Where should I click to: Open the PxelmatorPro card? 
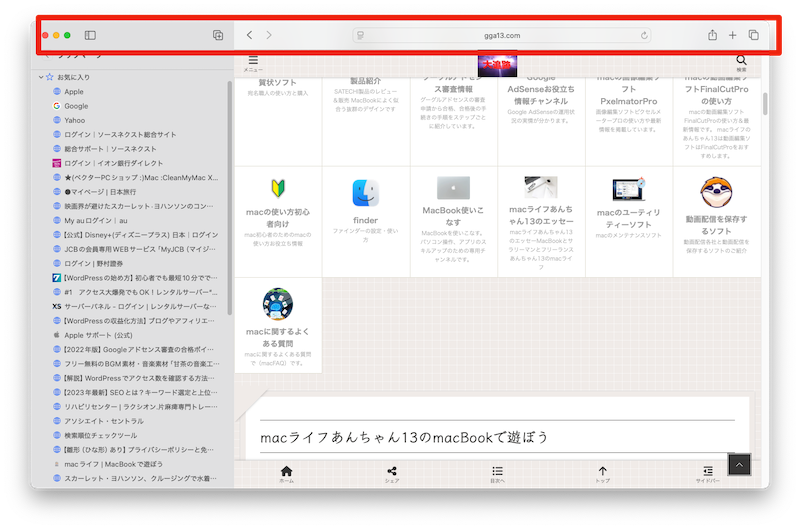[629, 122]
